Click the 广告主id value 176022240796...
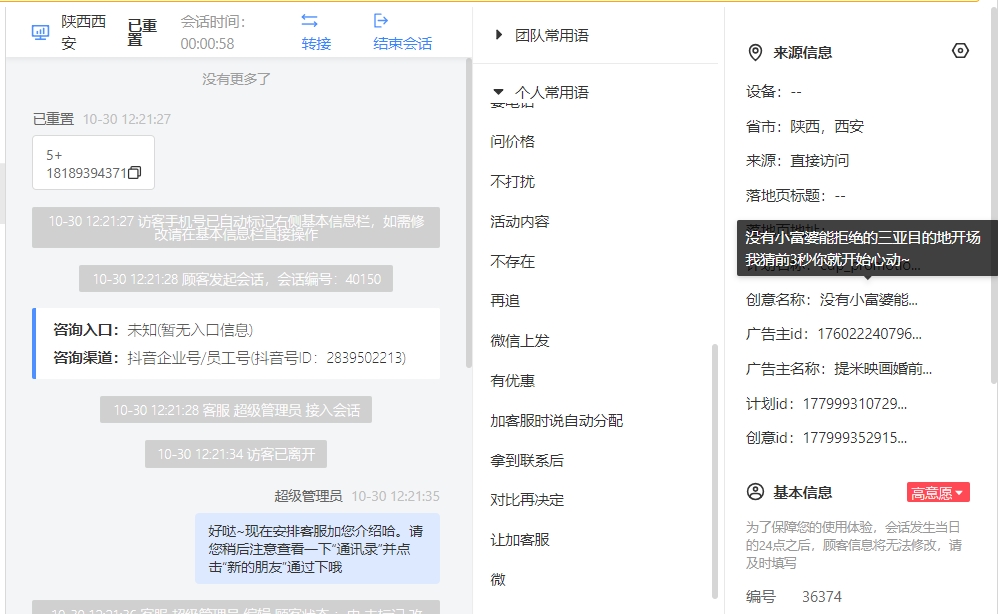The width and height of the screenshot is (998, 614). click(x=869, y=333)
